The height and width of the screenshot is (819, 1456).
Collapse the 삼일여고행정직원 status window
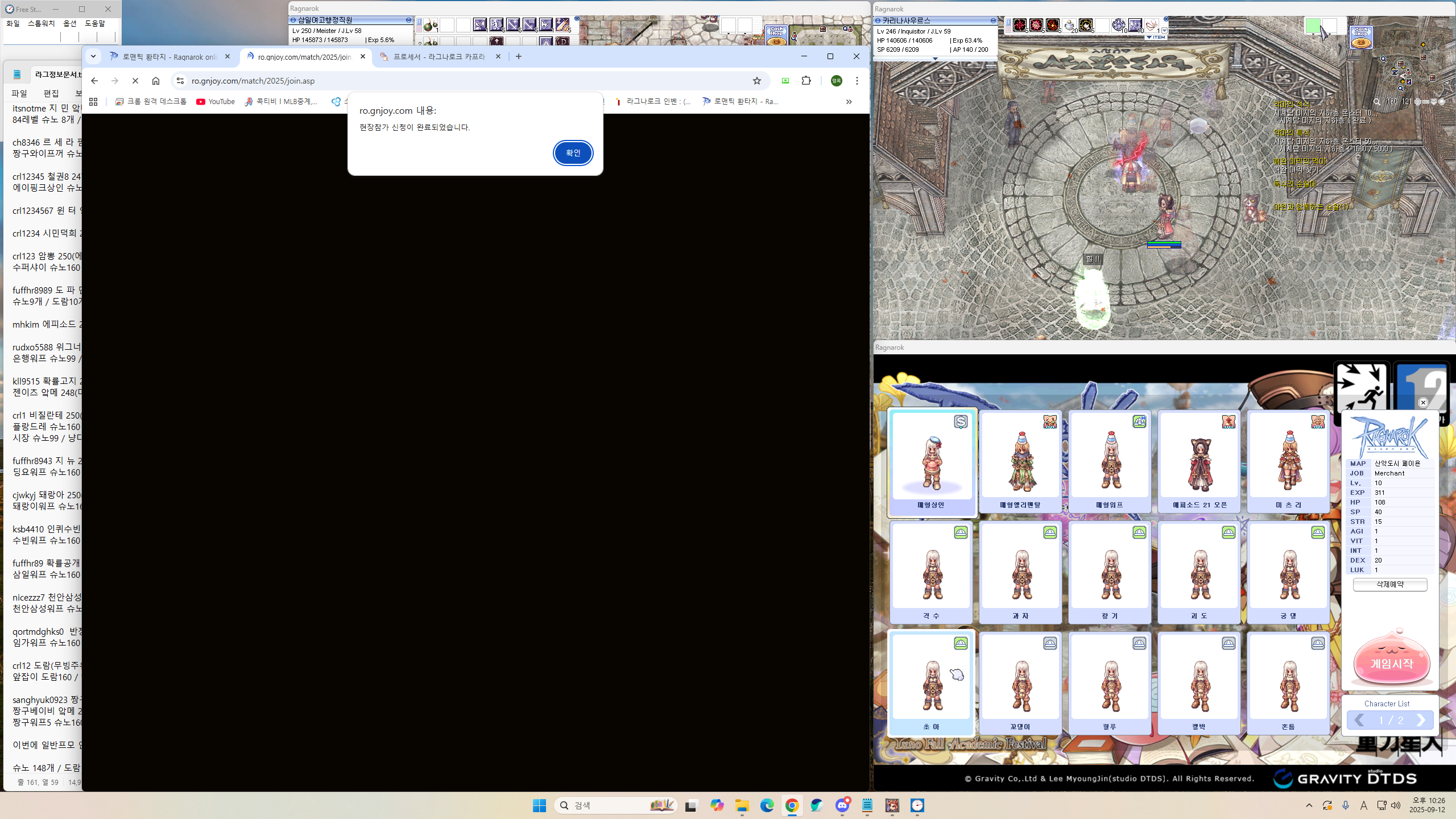[408, 20]
